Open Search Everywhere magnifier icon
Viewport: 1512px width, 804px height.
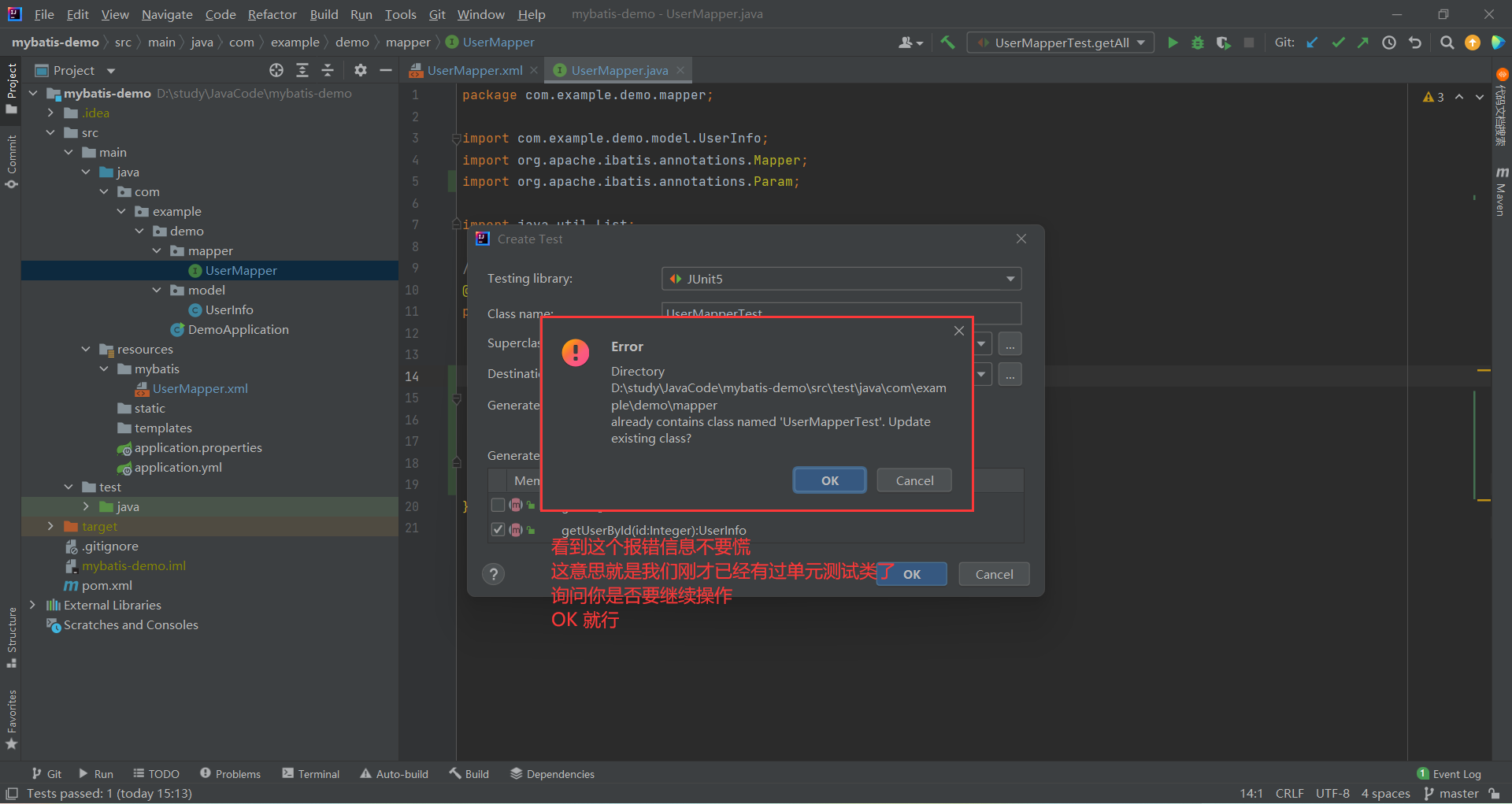coord(1447,43)
